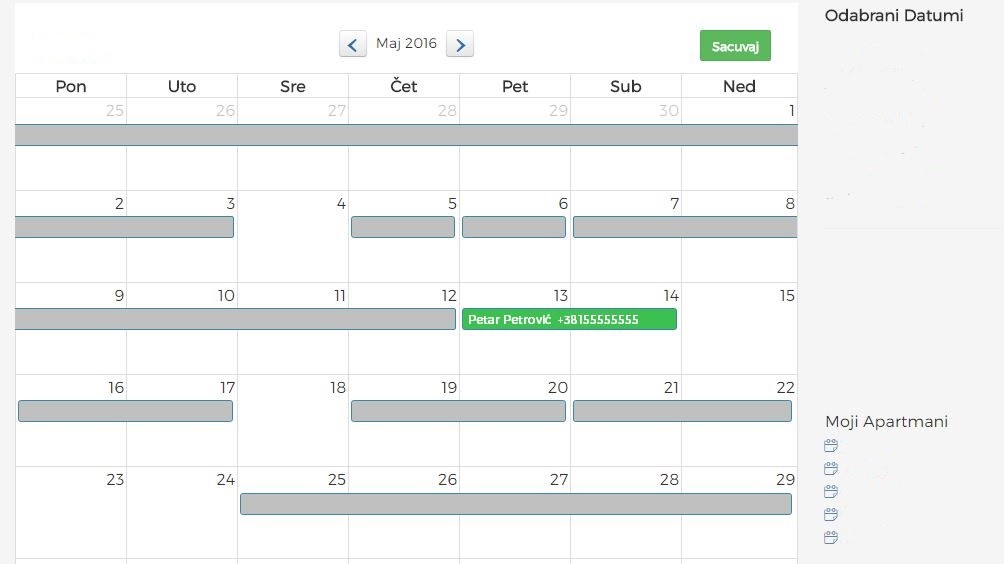Click the second apartment calendar icon

[x=830, y=469]
